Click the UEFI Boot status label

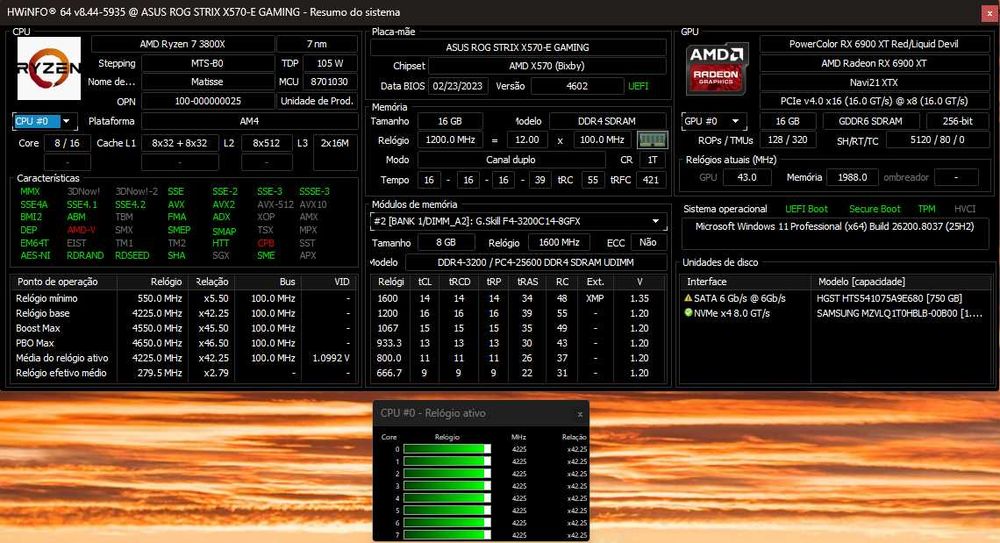pos(806,209)
